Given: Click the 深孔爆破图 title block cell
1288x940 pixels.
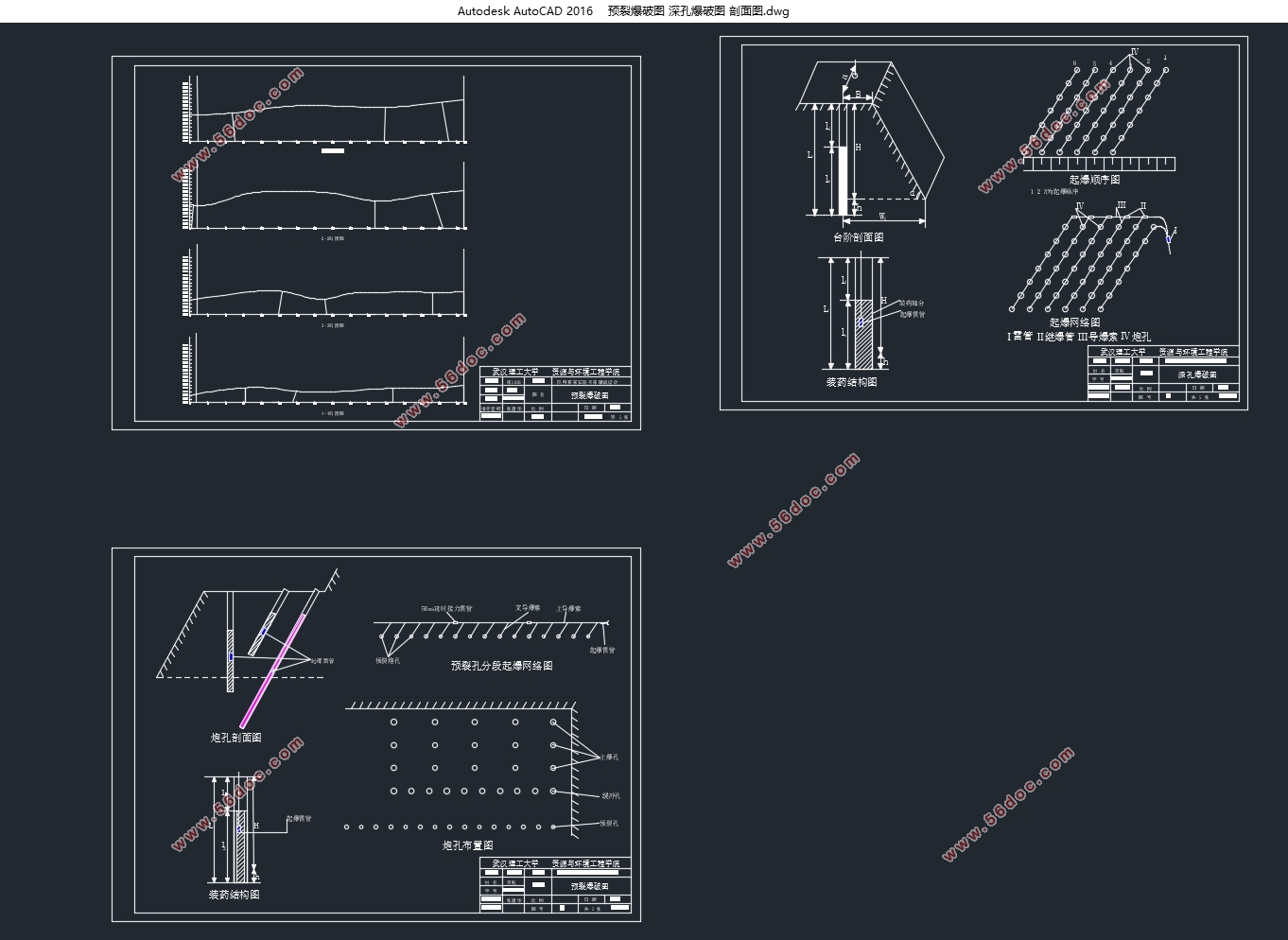Looking at the screenshot, I should click(x=1196, y=374).
